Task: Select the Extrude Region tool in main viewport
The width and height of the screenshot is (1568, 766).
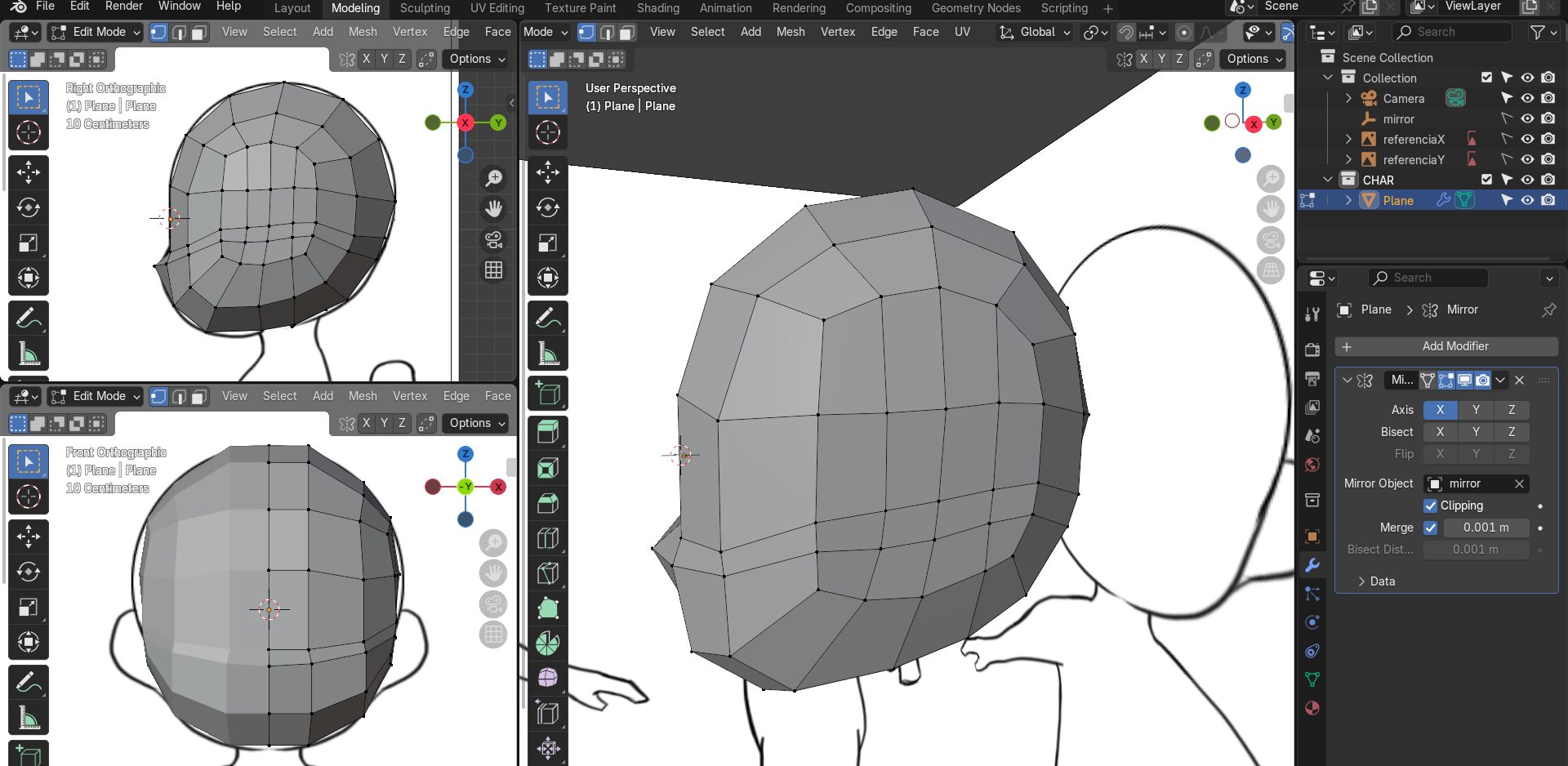Action: point(548,432)
